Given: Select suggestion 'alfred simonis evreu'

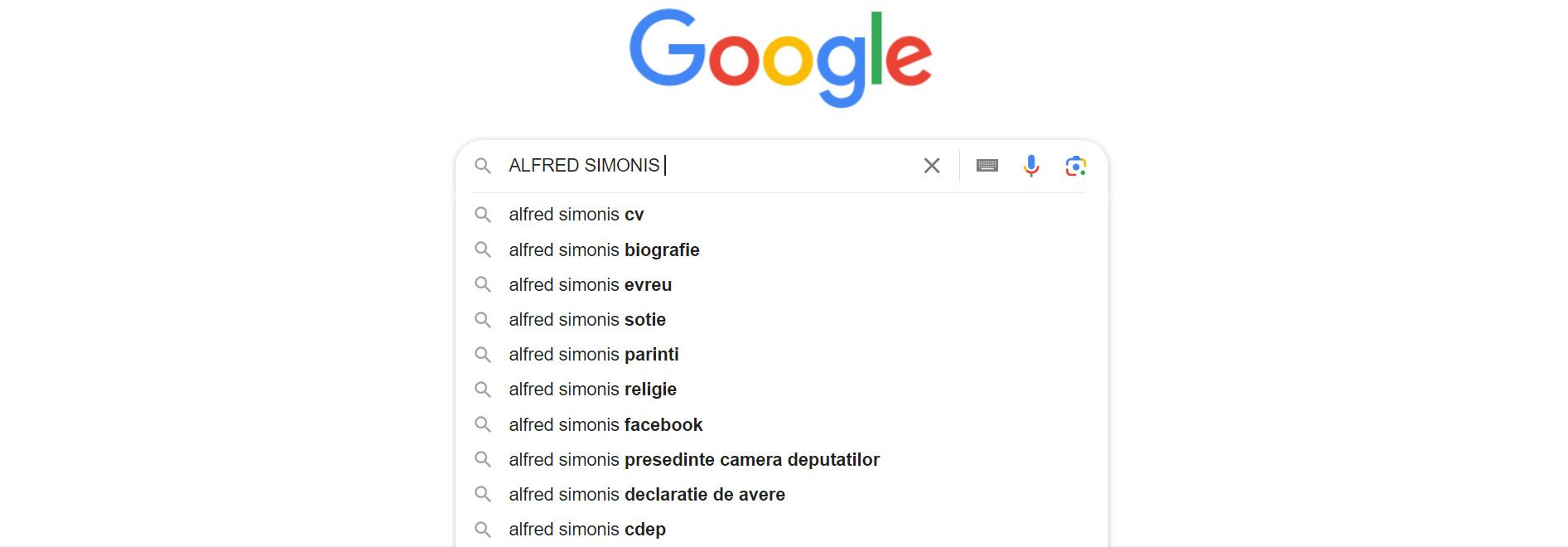Looking at the screenshot, I should [x=590, y=284].
